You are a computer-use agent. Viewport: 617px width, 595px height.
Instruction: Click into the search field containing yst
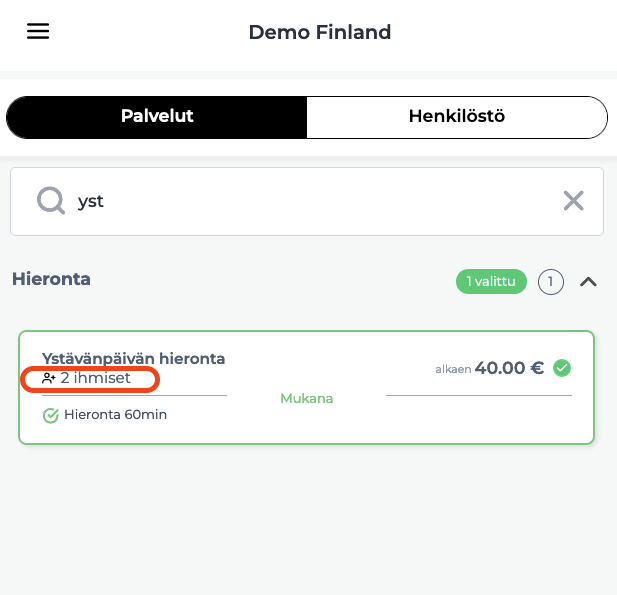(x=307, y=201)
